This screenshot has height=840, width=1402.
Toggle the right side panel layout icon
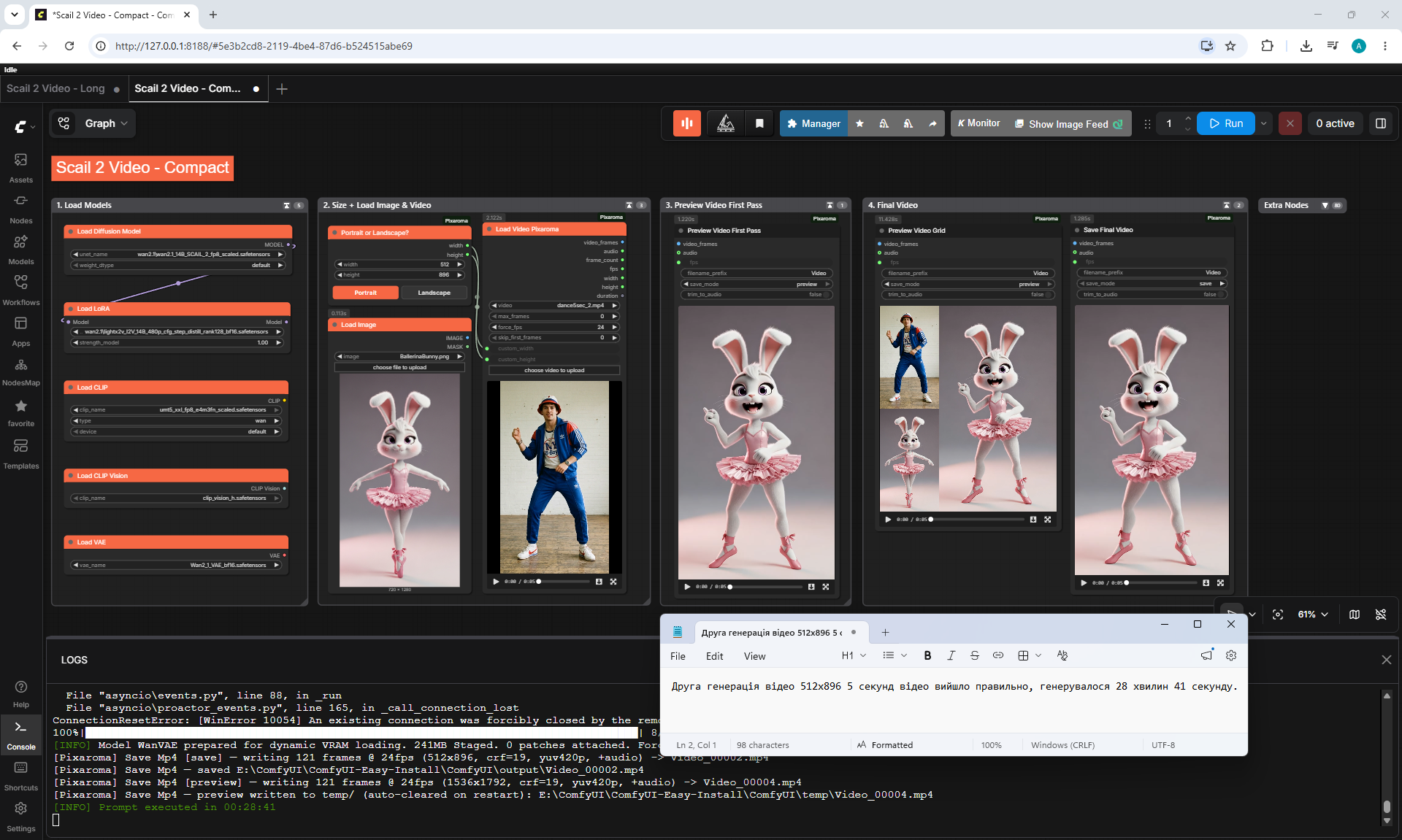point(1381,123)
